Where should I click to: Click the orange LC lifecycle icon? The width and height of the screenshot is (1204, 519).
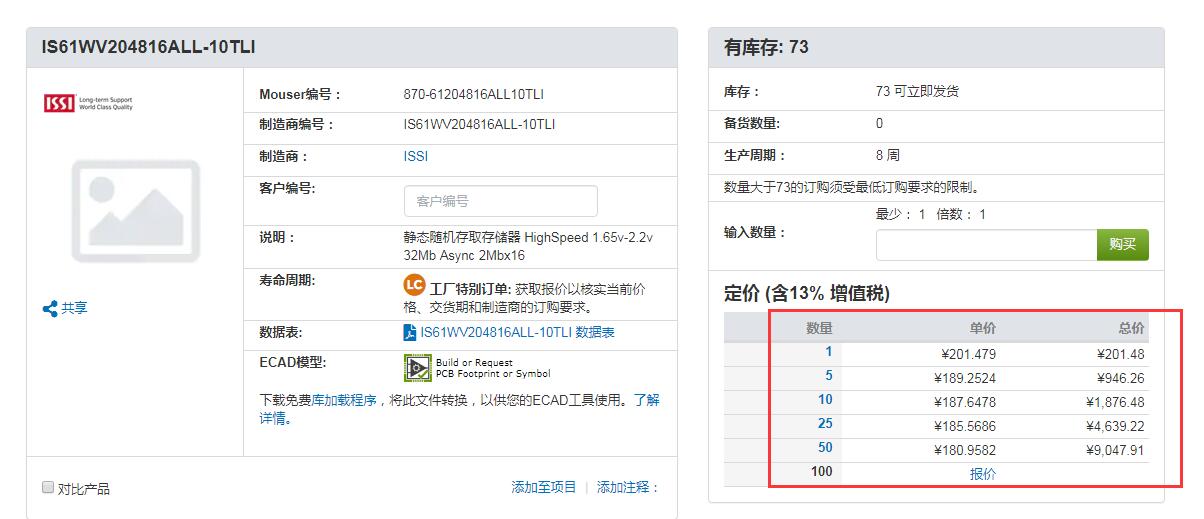(414, 285)
